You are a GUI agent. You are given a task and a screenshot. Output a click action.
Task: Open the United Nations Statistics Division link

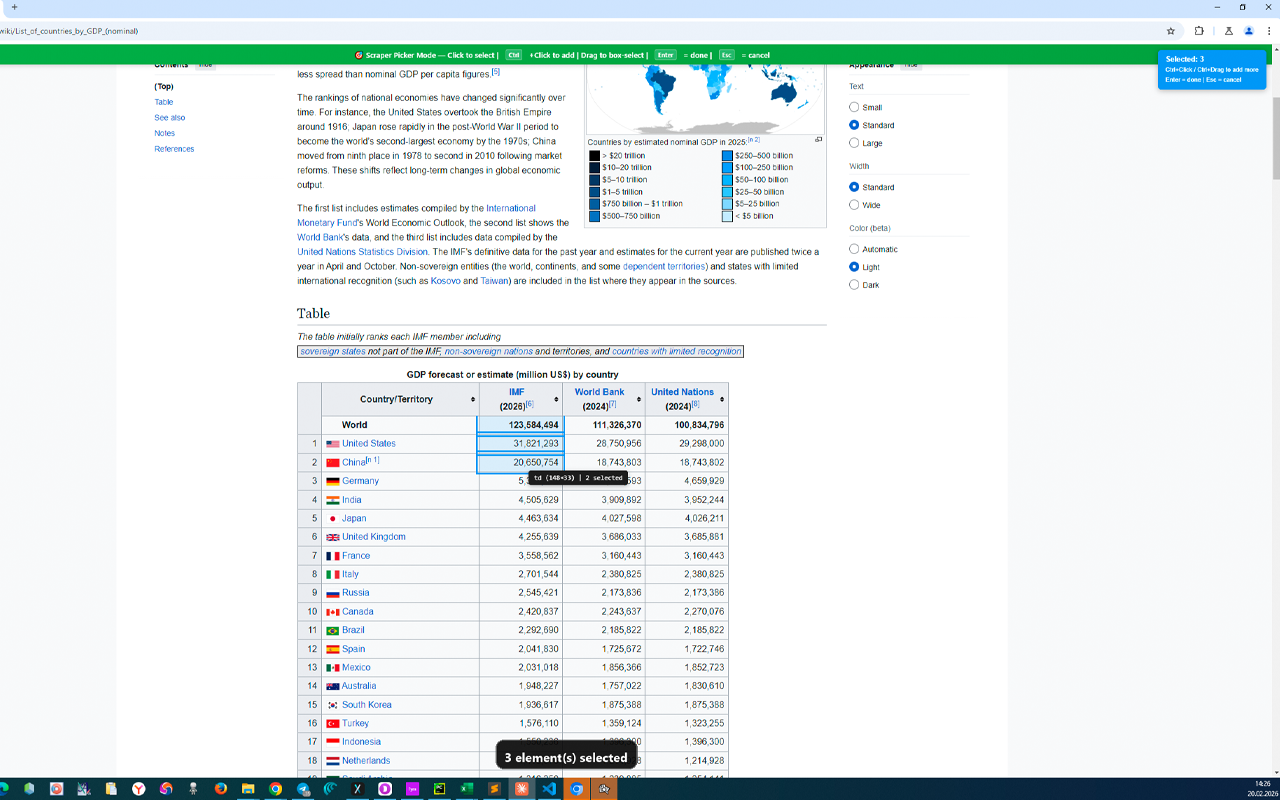coord(362,252)
